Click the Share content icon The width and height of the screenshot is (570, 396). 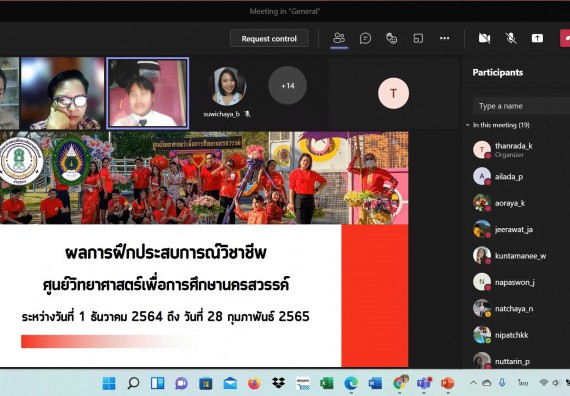coord(537,38)
